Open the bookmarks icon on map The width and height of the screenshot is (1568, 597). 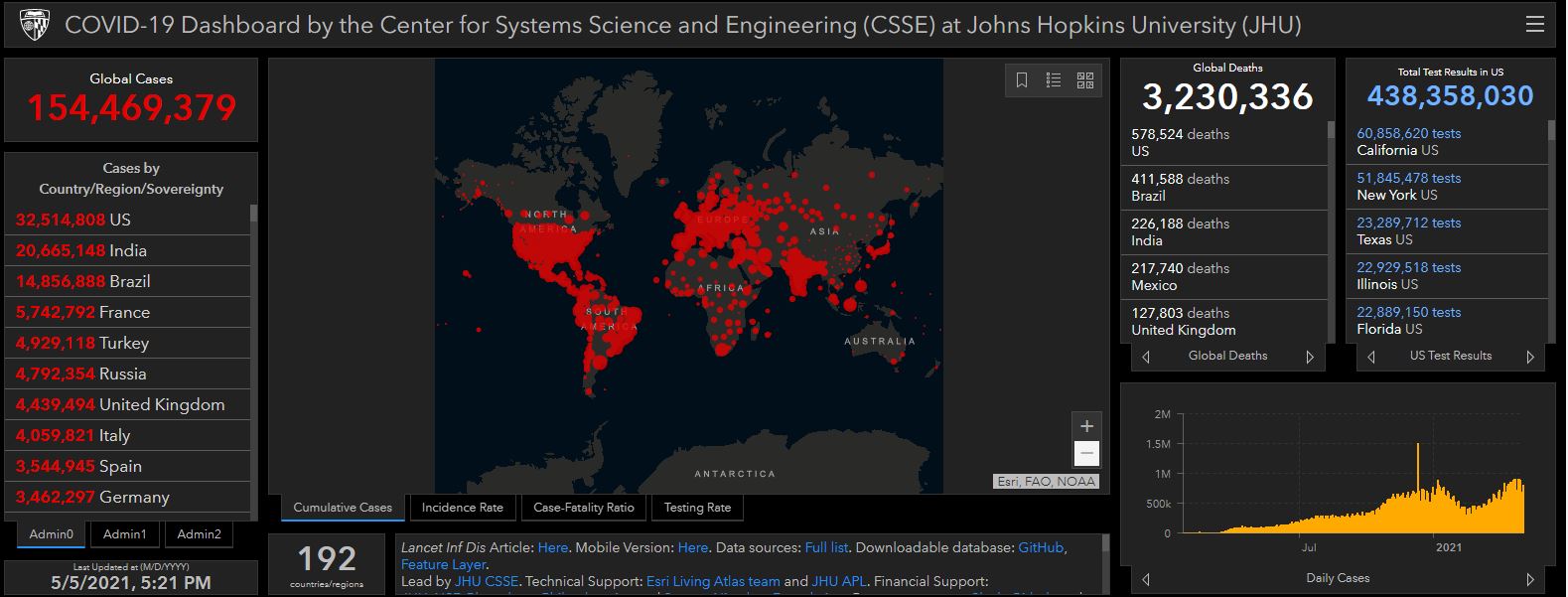pyautogui.click(x=1022, y=80)
